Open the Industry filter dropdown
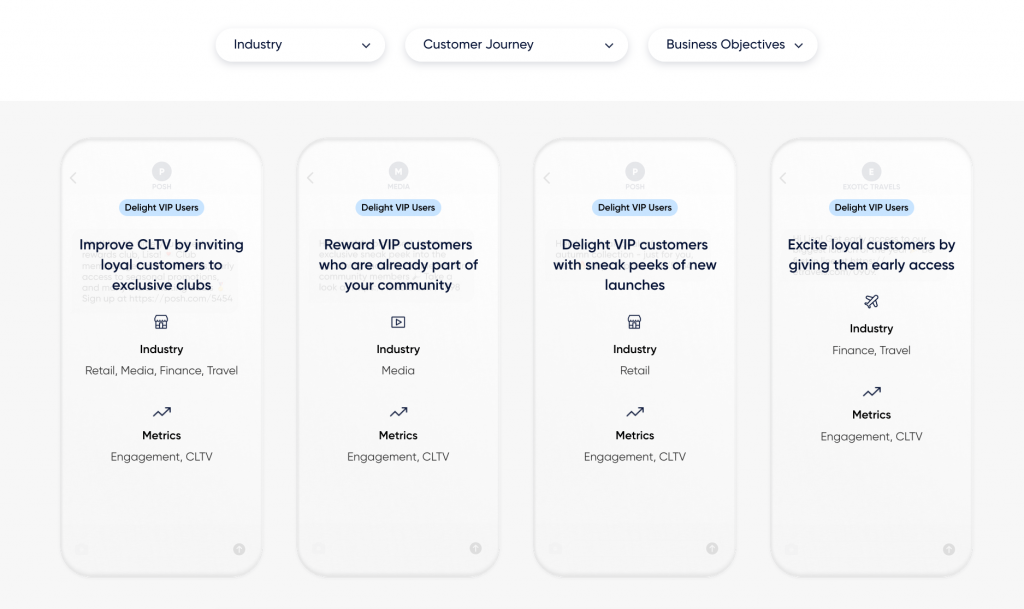 tap(300, 45)
